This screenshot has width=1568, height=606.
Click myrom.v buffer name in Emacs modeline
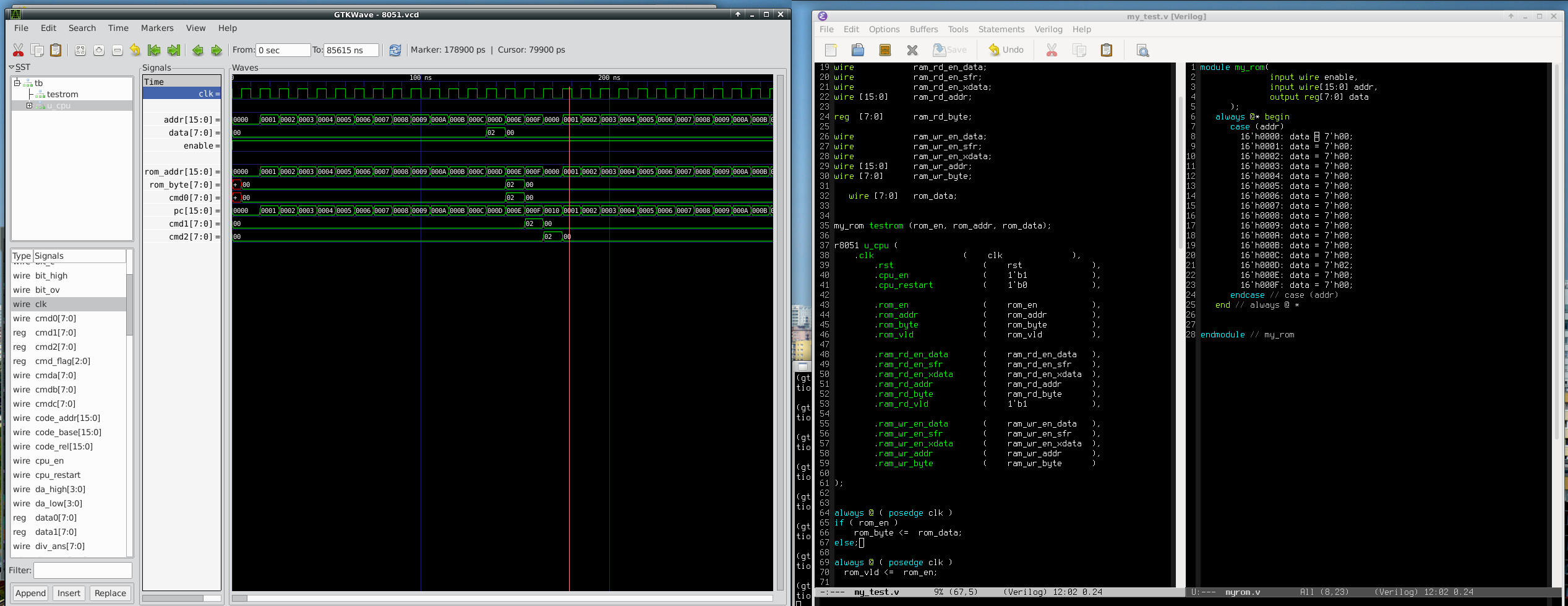pyautogui.click(x=1242, y=592)
